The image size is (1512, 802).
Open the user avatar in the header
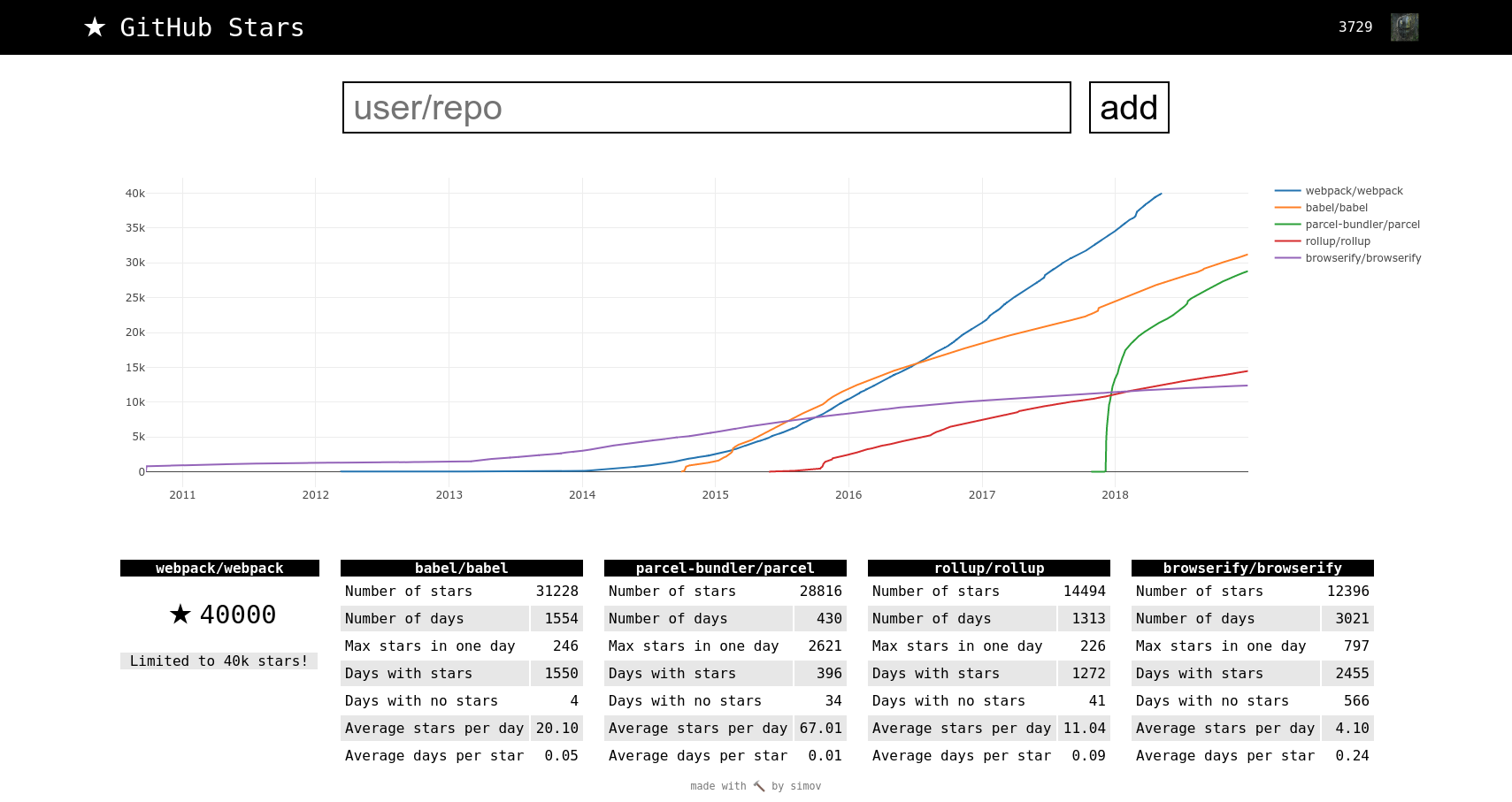[x=1404, y=27]
